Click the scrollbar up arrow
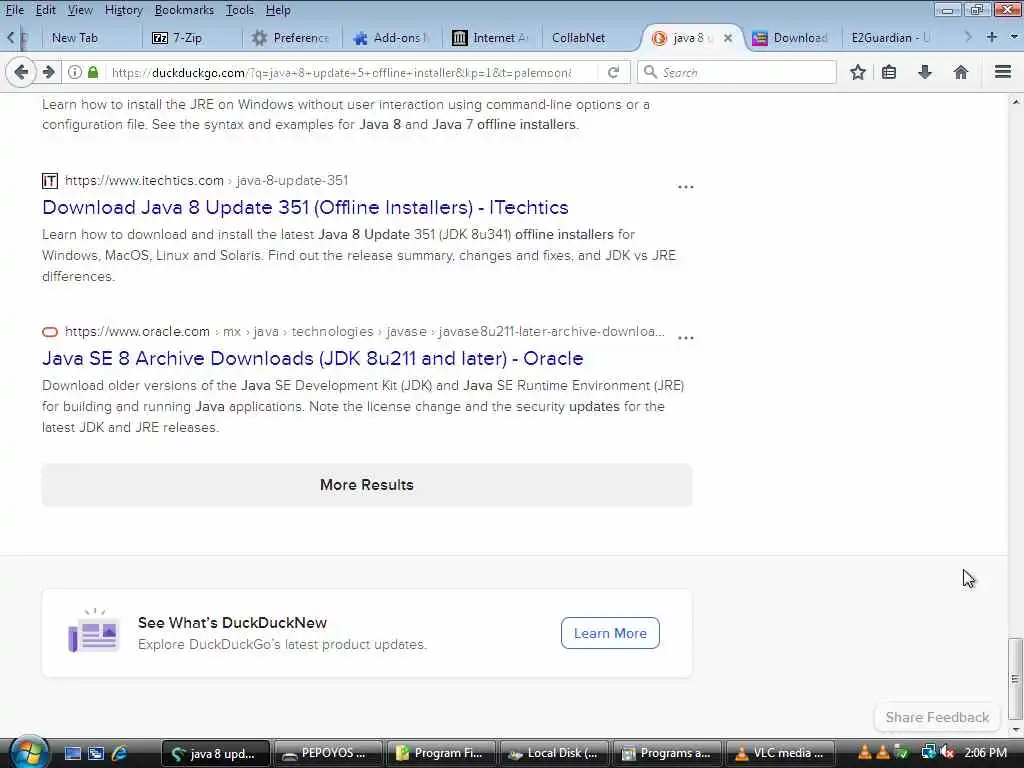Image resolution: width=1024 pixels, height=768 pixels. [x=1015, y=102]
